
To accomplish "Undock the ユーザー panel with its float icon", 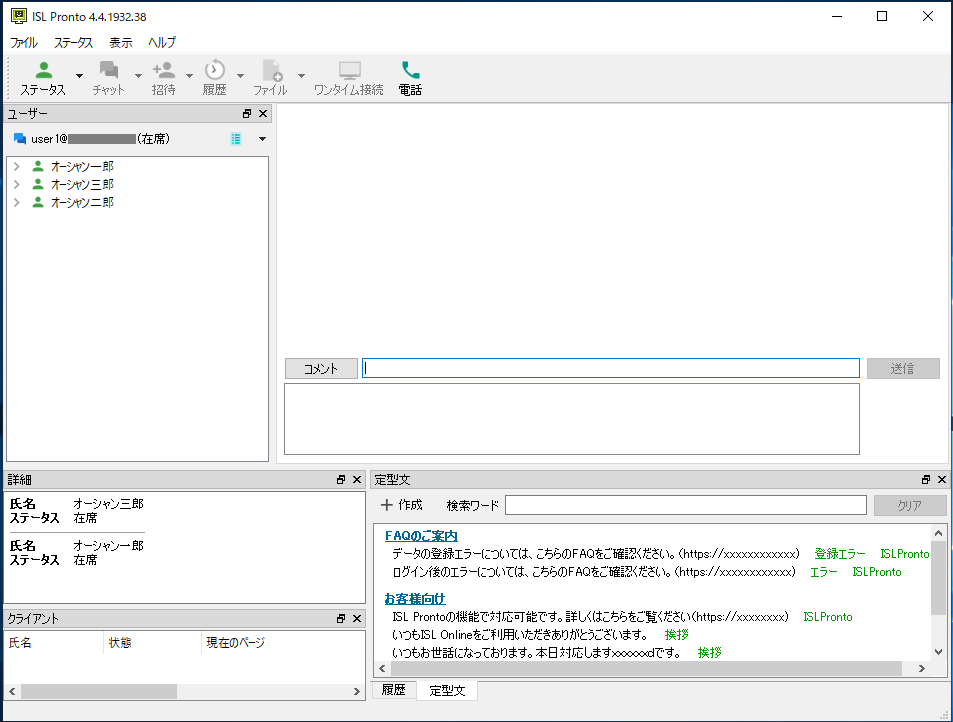I will tap(247, 114).
